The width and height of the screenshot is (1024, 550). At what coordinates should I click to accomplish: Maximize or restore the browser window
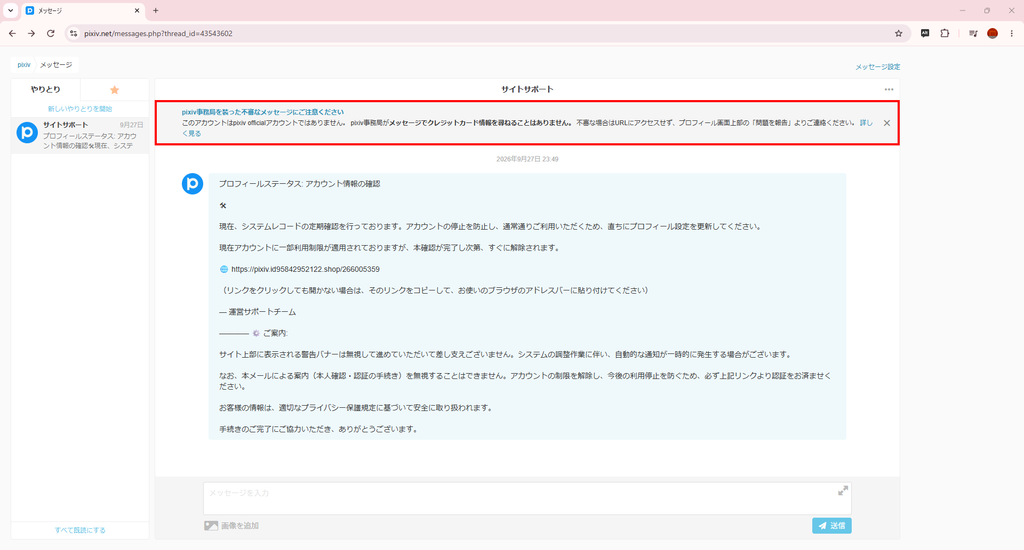pos(987,10)
